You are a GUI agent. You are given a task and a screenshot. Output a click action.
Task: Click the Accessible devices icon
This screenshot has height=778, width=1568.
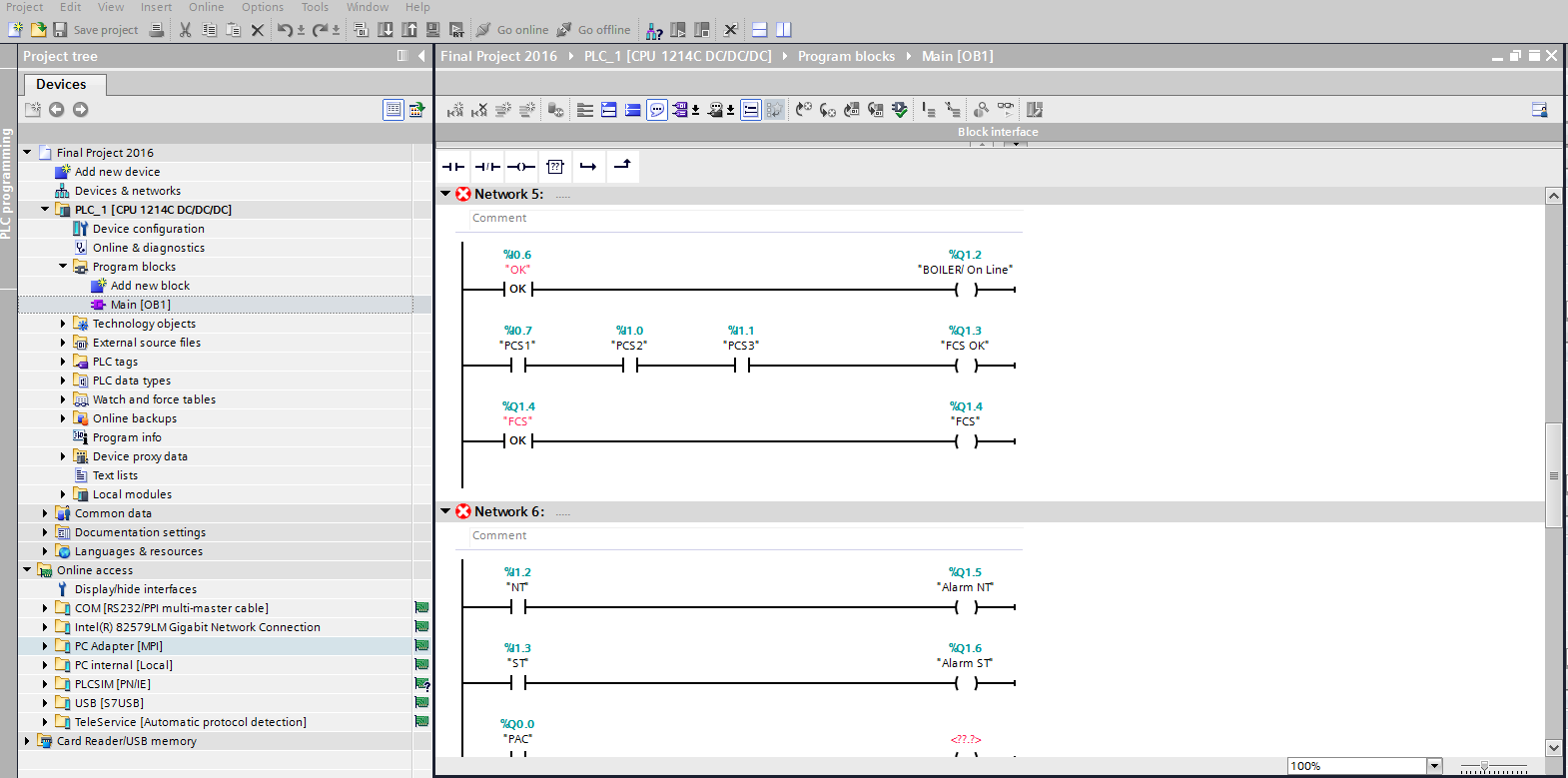(x=654, y=30)
